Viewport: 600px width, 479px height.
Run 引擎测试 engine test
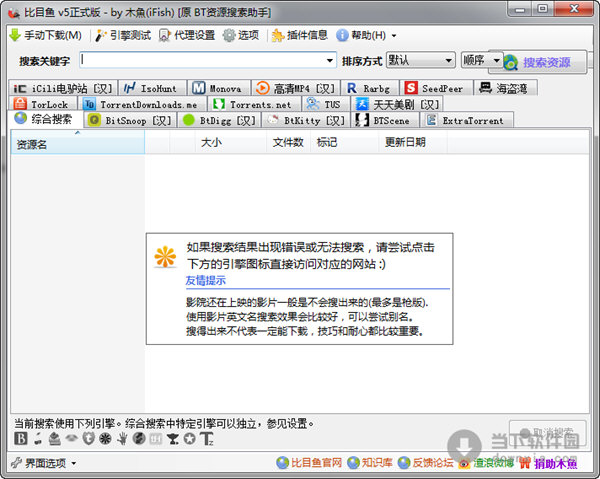123,36
